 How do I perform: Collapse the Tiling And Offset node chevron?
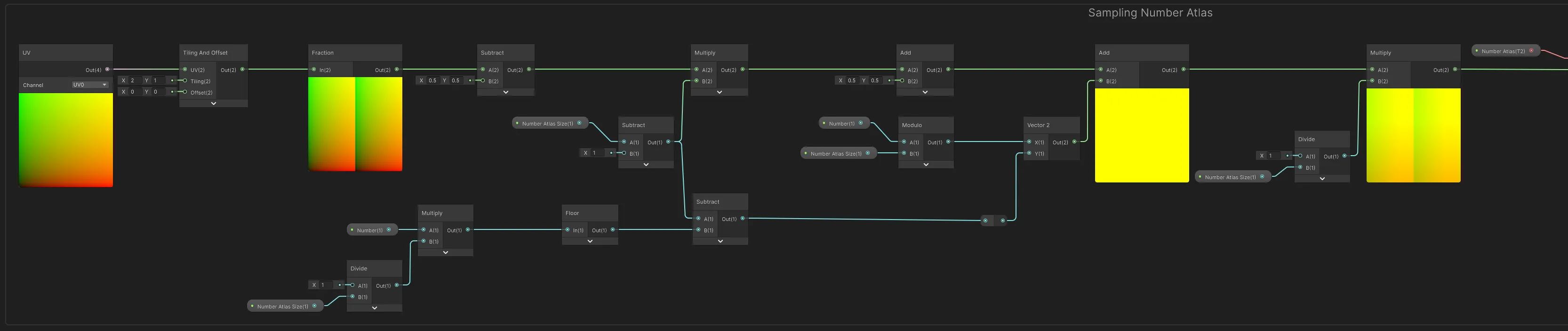(214, 103)
